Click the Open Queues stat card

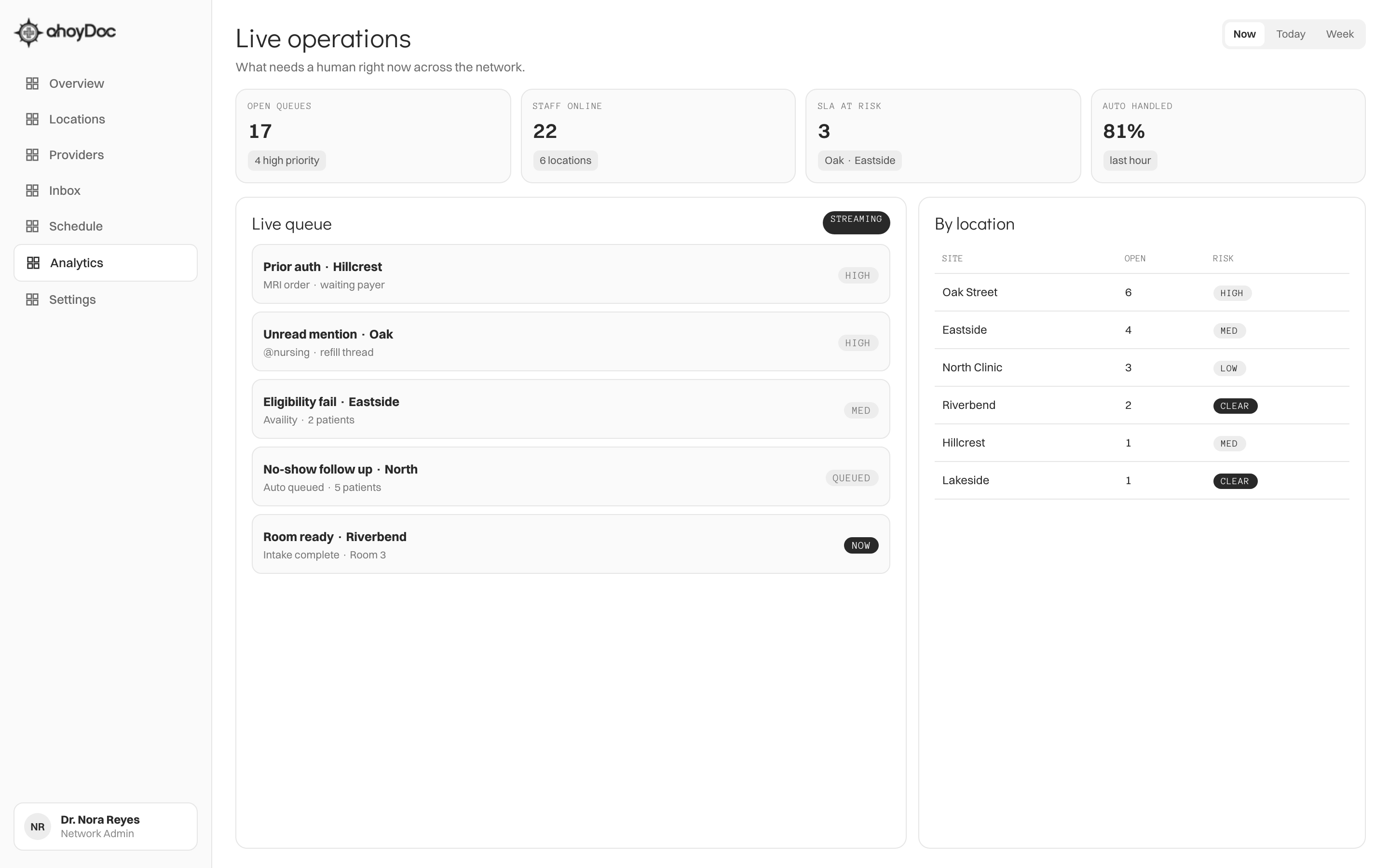tap(373, 136)
